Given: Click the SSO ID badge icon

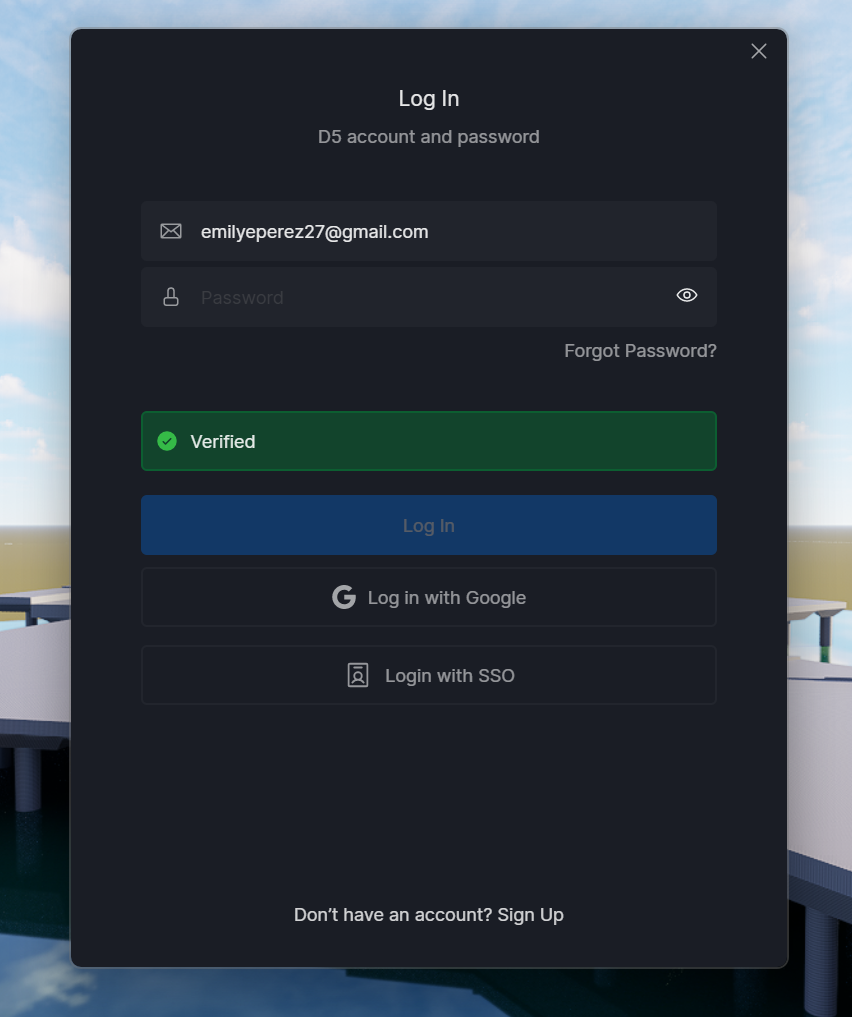Looking at the screenshot, I should click(x=358, y=675).
